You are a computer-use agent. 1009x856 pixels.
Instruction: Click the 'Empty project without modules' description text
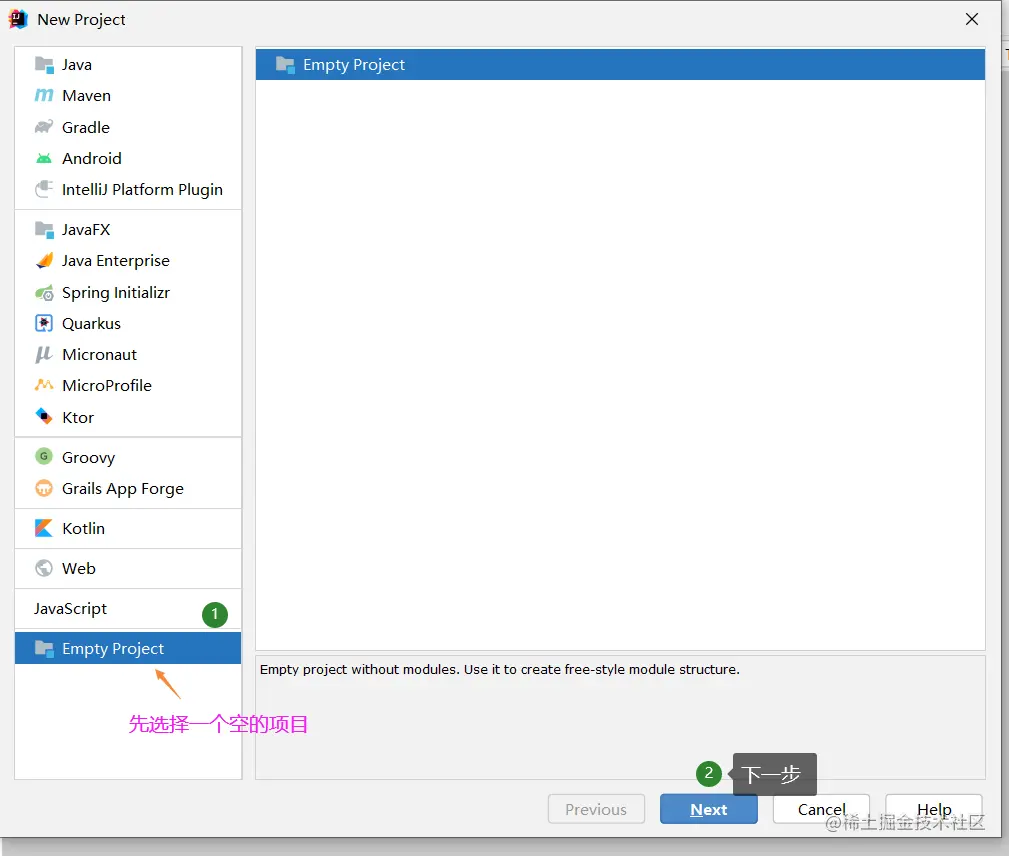(x=499, y=669)
